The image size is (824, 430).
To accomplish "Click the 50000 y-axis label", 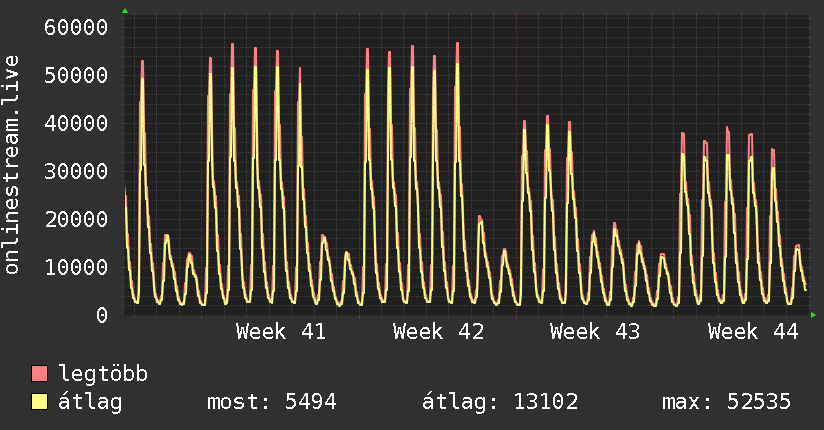I will point(76,75).
